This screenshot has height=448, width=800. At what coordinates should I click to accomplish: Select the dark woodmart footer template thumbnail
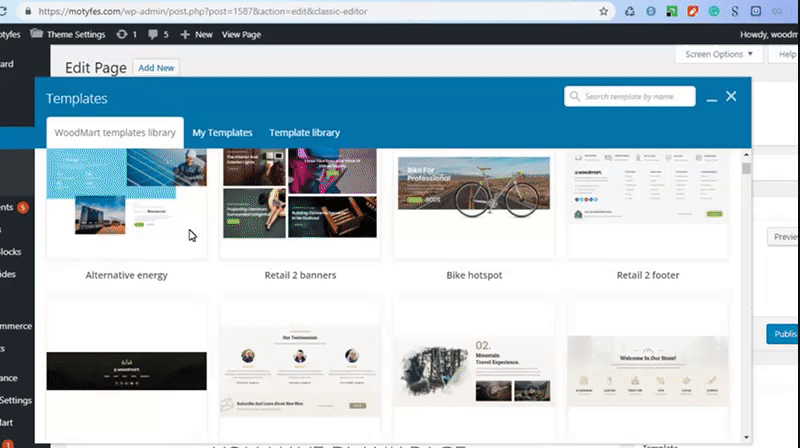coord(127,371)
